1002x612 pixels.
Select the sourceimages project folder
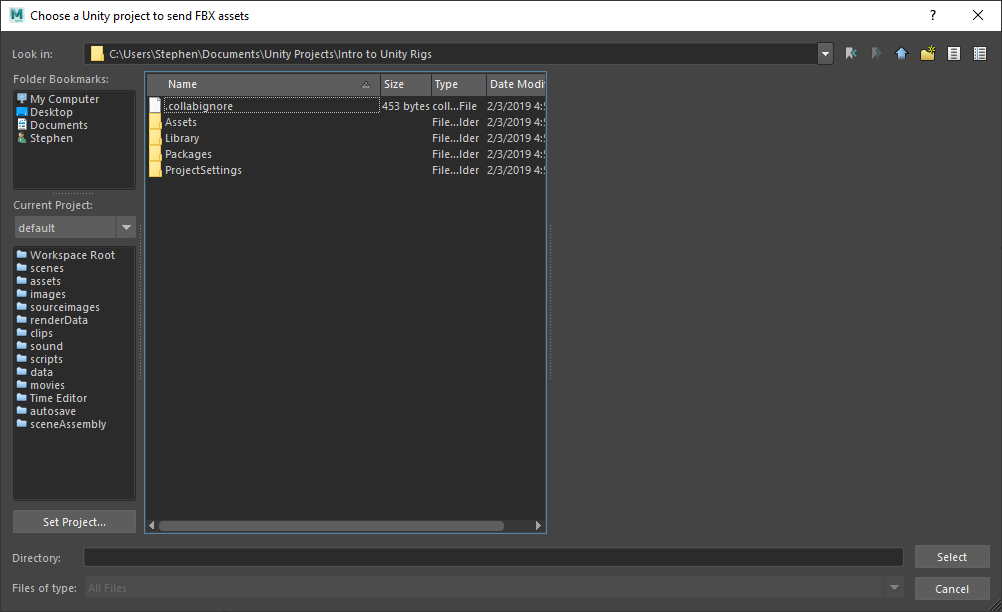[64, 307]
